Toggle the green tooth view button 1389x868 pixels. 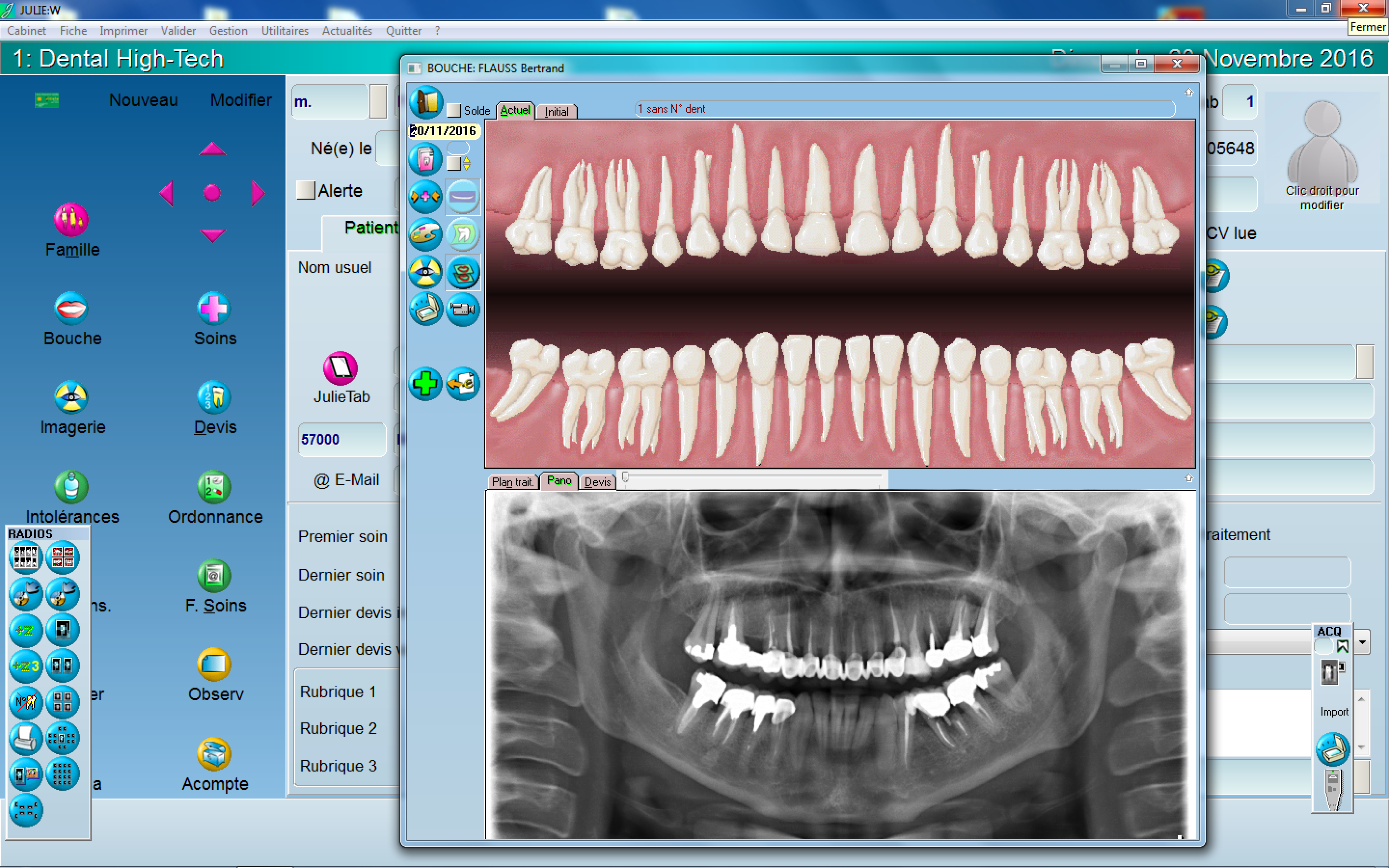click(x=463, y=234)
